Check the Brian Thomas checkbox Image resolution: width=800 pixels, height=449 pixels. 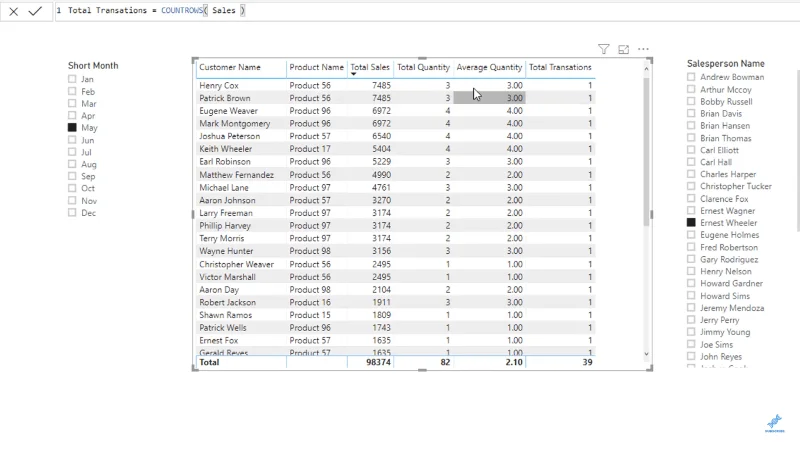click(691, 138)
